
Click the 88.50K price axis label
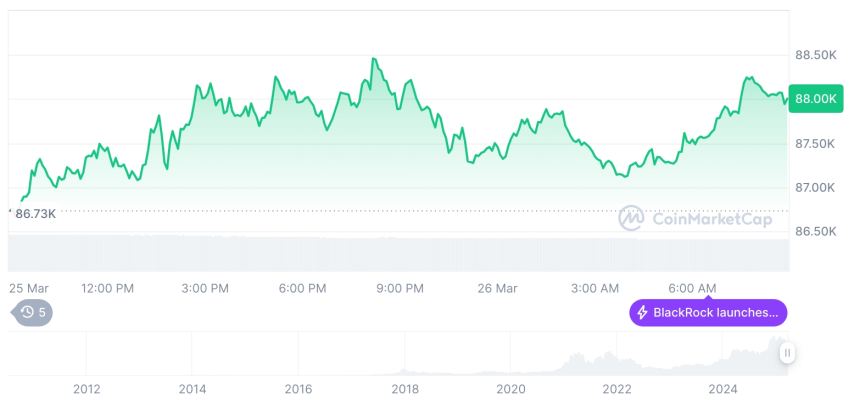coord(815,55)
